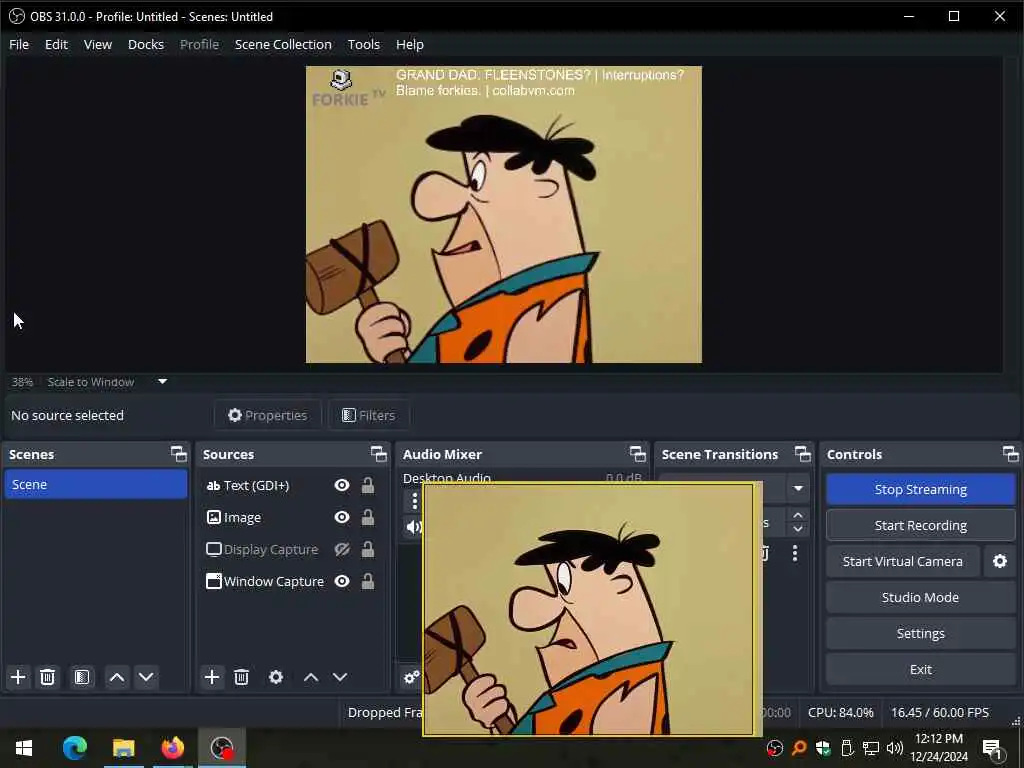Click Start Recording button

pos(920,525)
